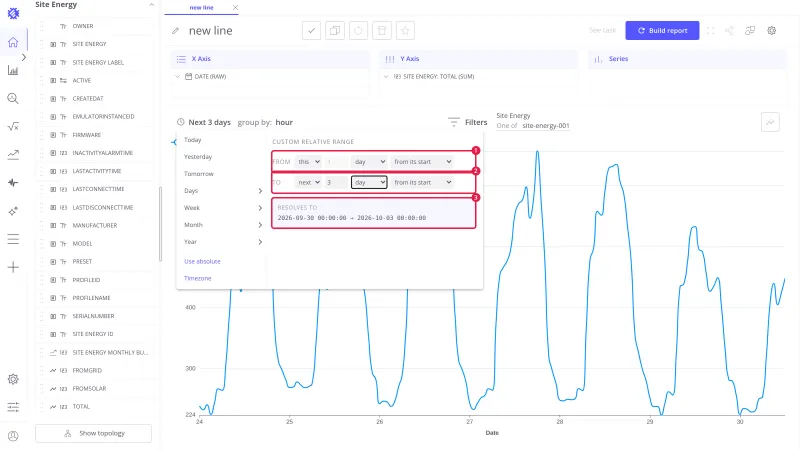800x450 pixels.
Task: Open the user profile sidebar icon
Action: 13,436
